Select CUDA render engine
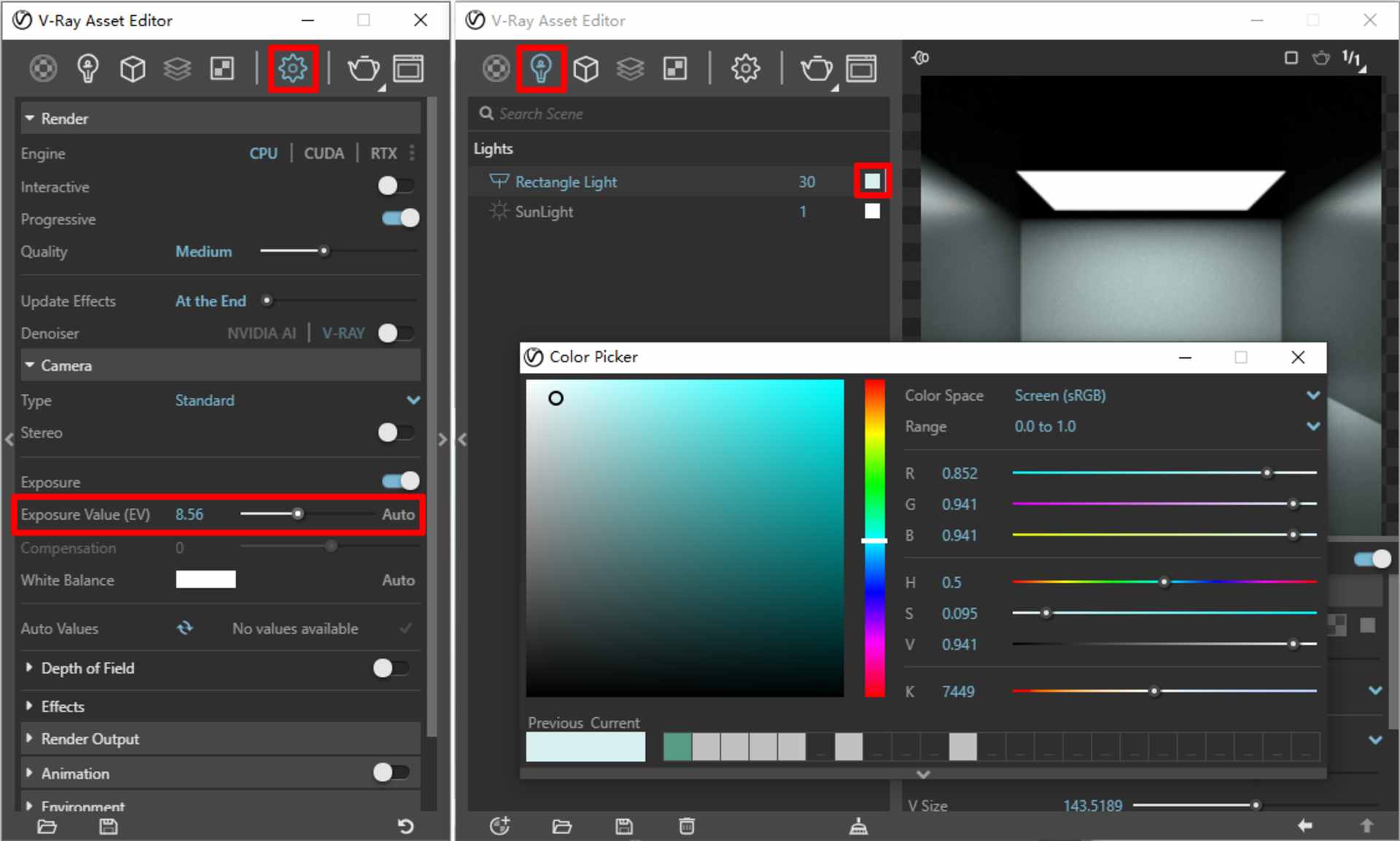This screenshot has width=1400, height=841. coord(324,154)
